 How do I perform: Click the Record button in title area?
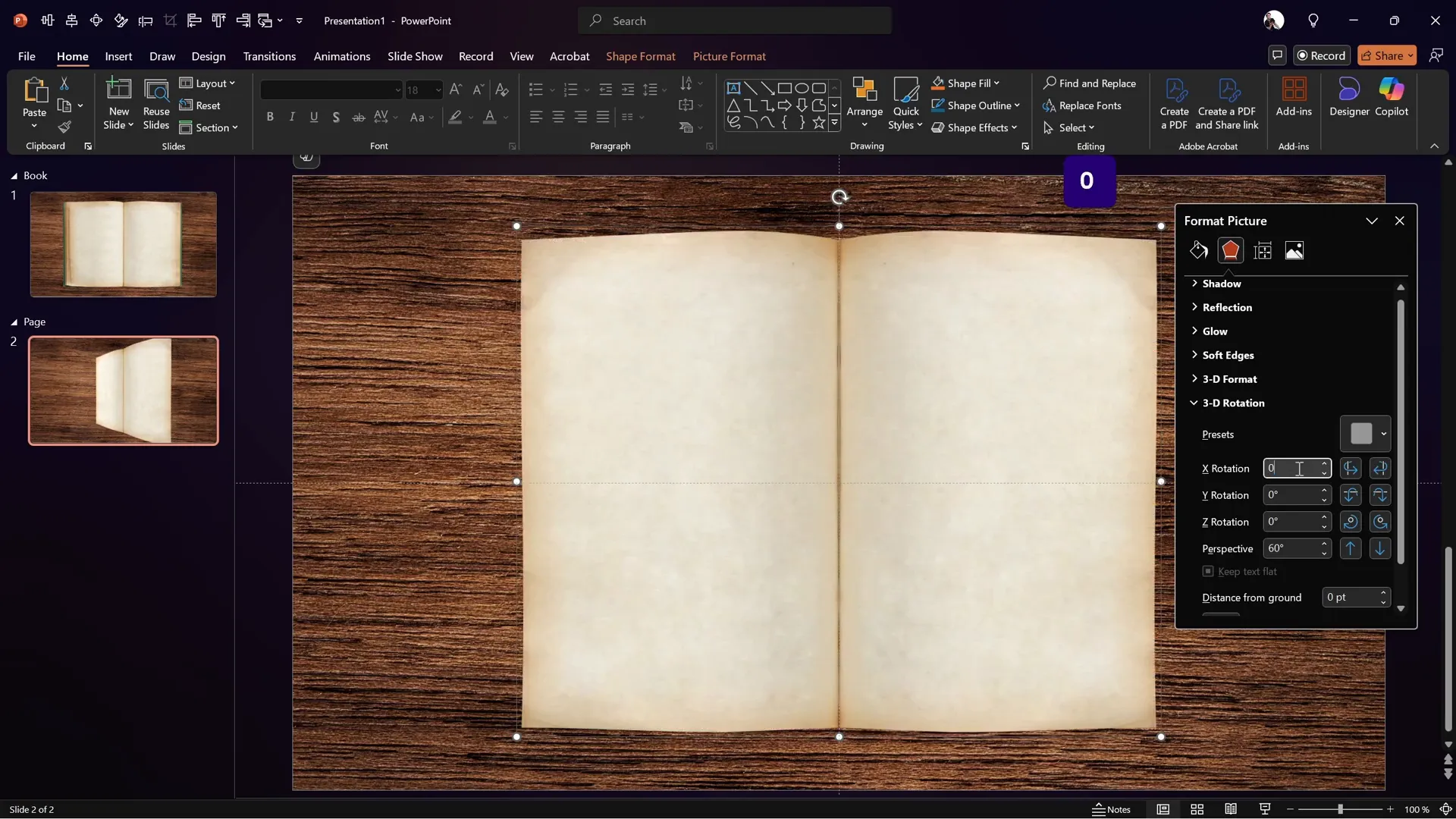tap(1321, 55)
